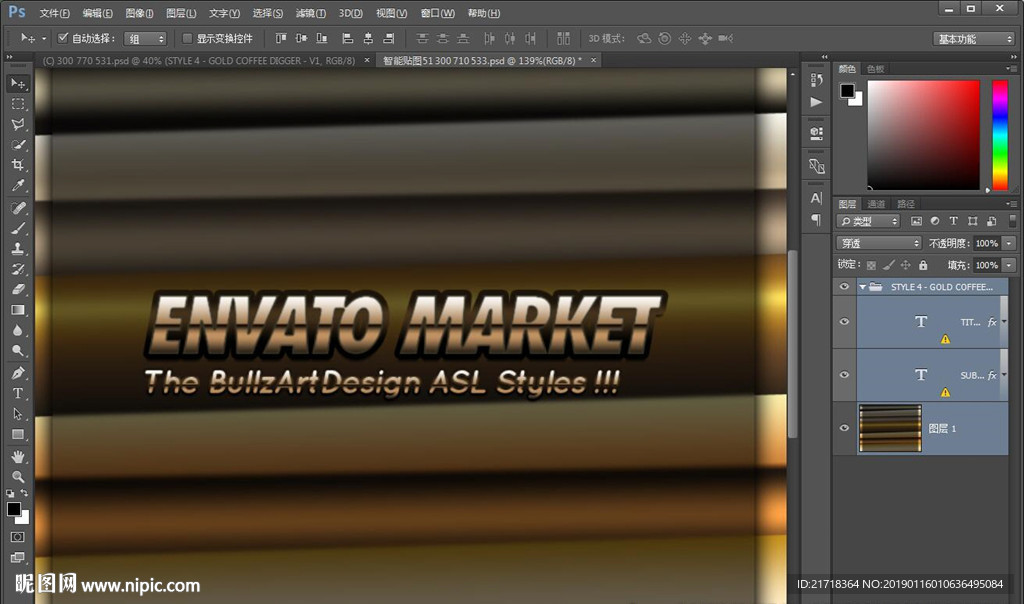This screenshot has height=604, width=1024.
Task: Choose the Rectangle shape tool
Action: point(18,434)
